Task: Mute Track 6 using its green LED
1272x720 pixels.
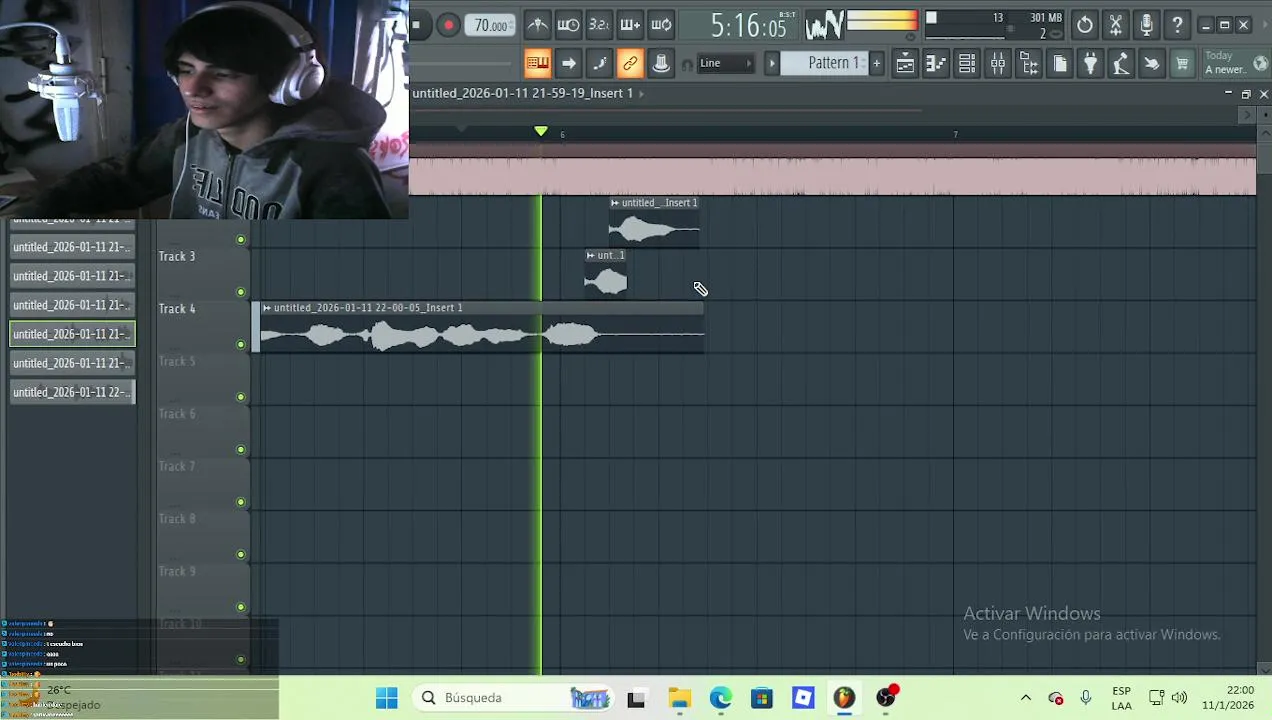Action: 240,449
